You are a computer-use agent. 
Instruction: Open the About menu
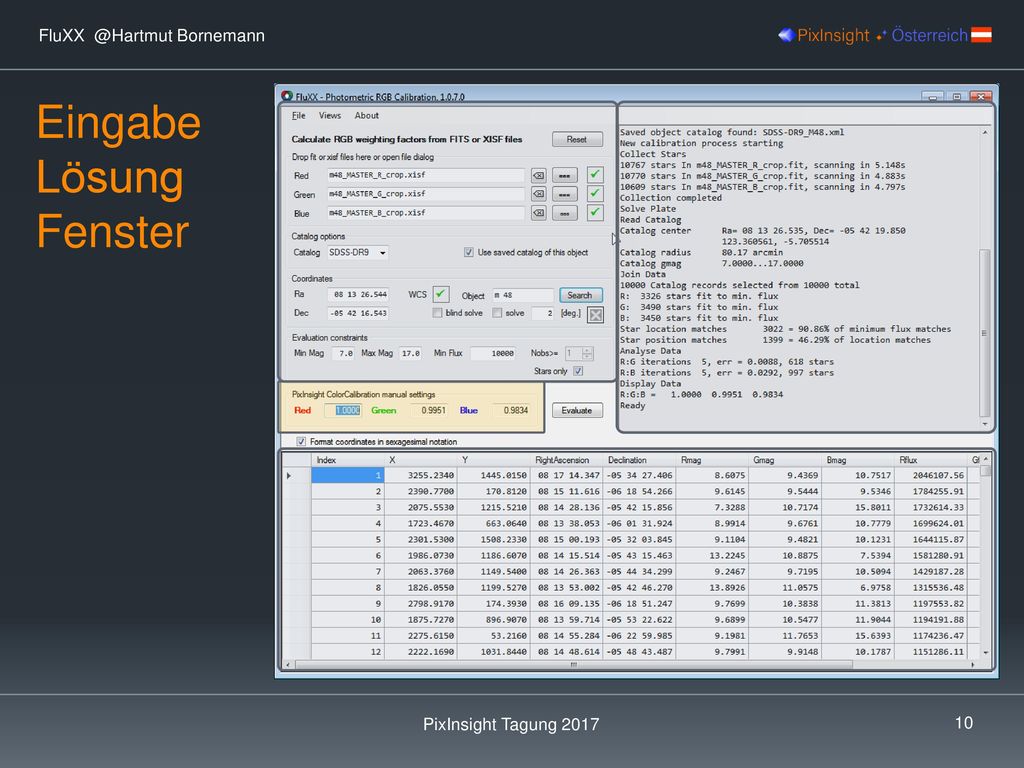(366, 116)
